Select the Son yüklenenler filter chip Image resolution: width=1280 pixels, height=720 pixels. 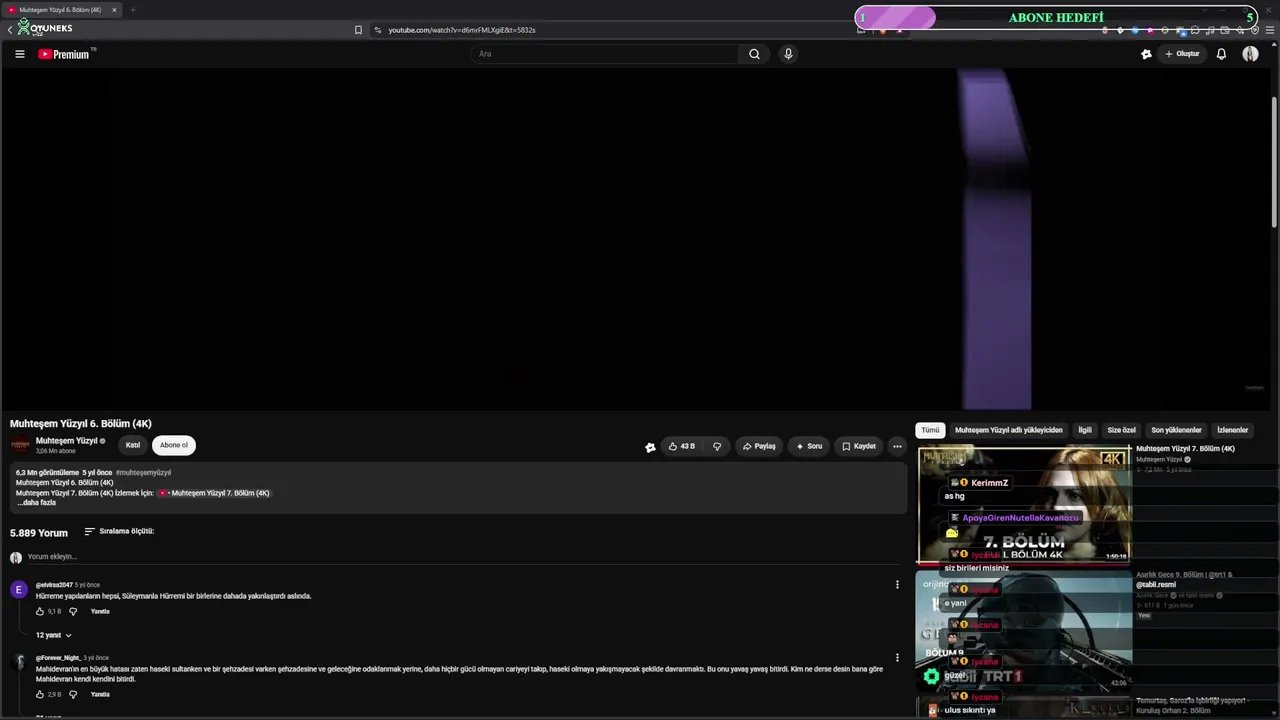click(x=1176, y=430)
